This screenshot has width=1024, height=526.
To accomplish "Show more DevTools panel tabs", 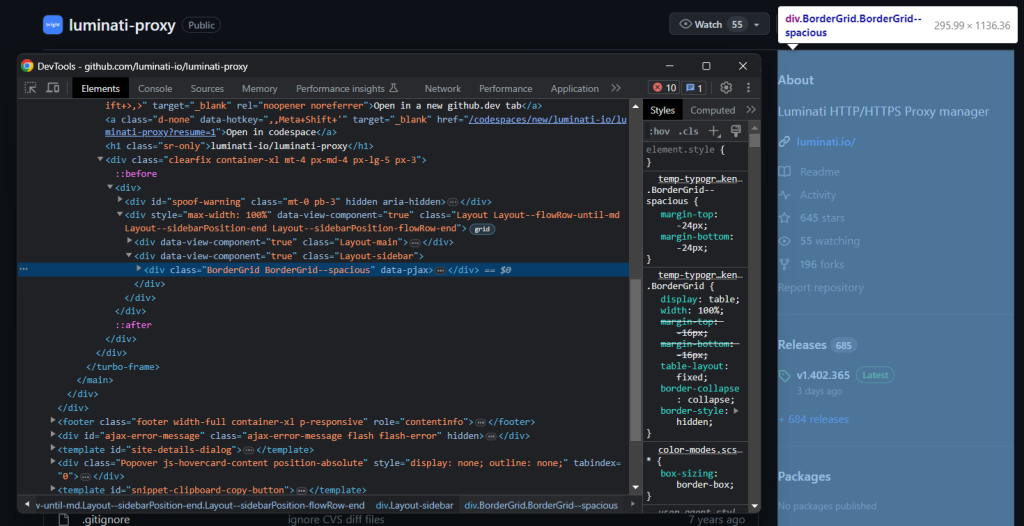I will tap(616, 89).
